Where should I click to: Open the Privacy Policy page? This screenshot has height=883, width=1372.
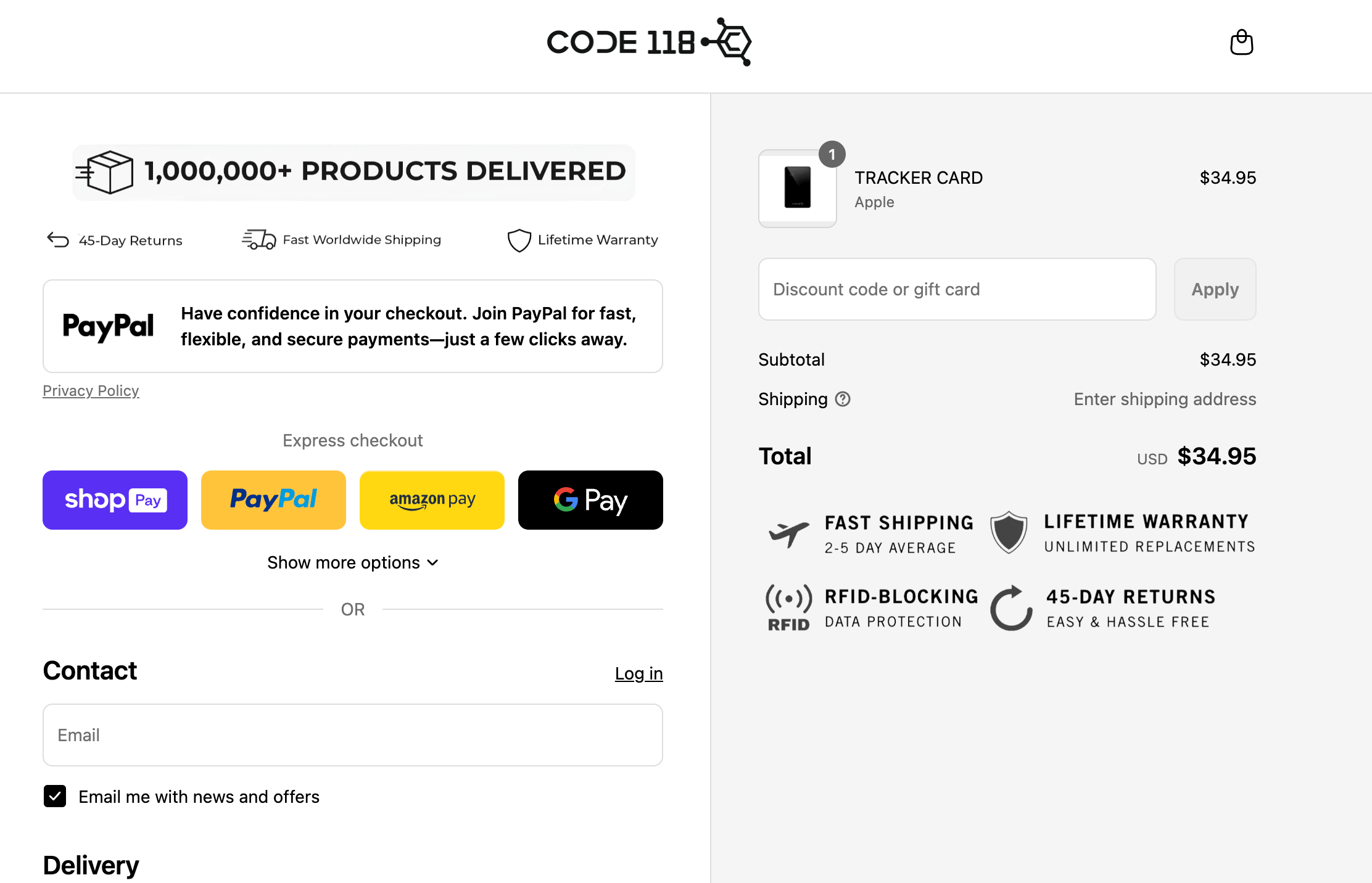point(90,390)
